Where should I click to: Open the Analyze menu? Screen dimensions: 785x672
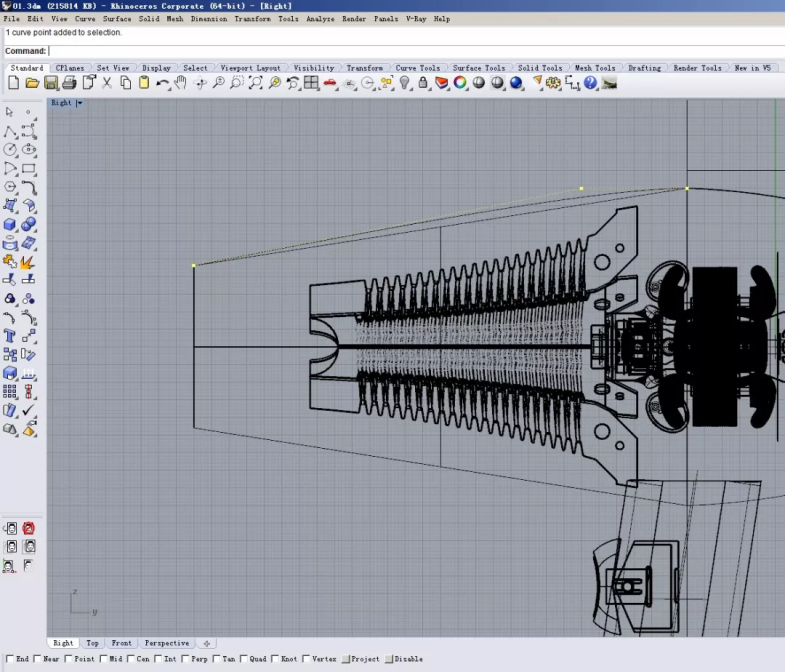click(320, 19)
